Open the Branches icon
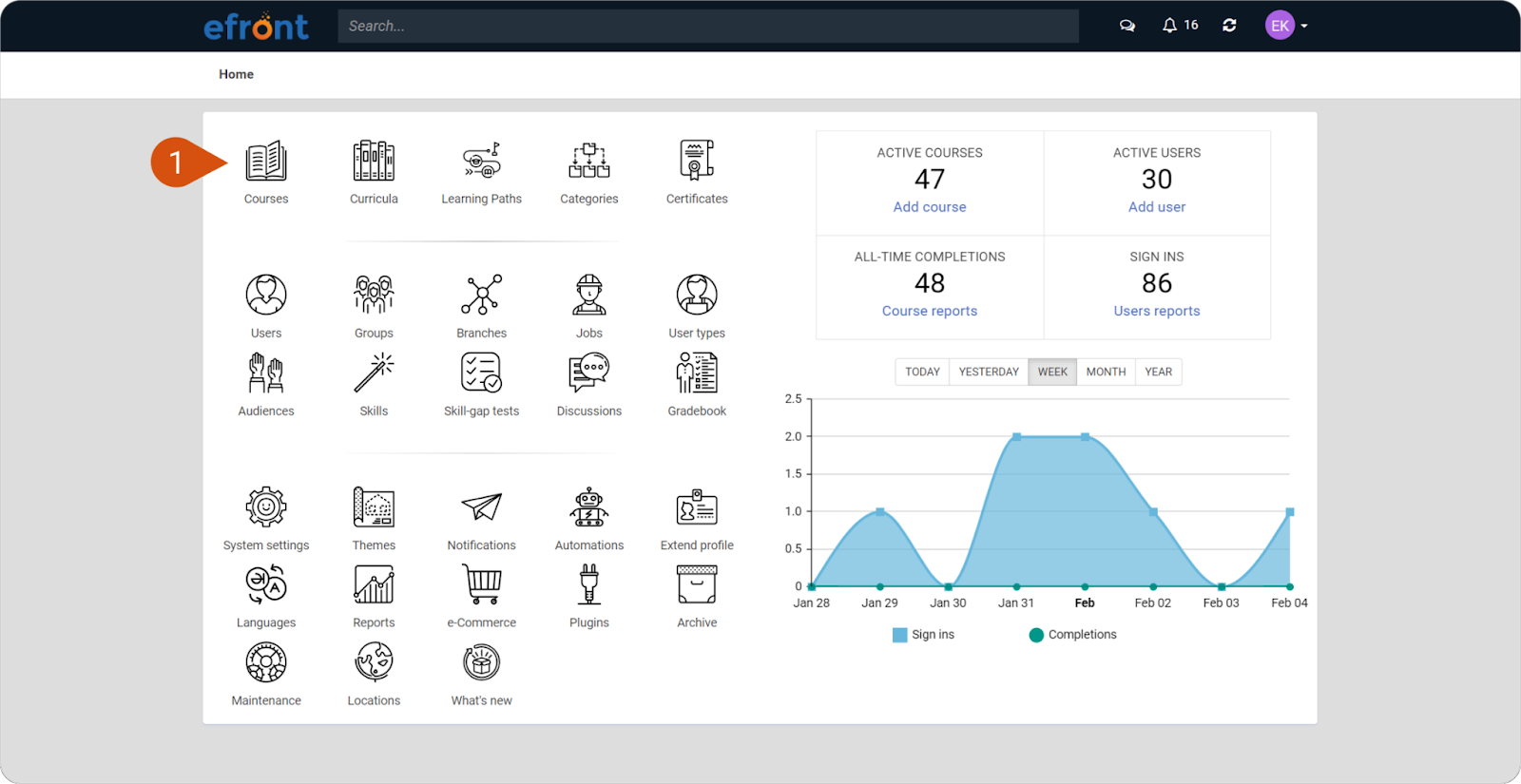The width and height of the screenshot is (1521, 784). 482,295
